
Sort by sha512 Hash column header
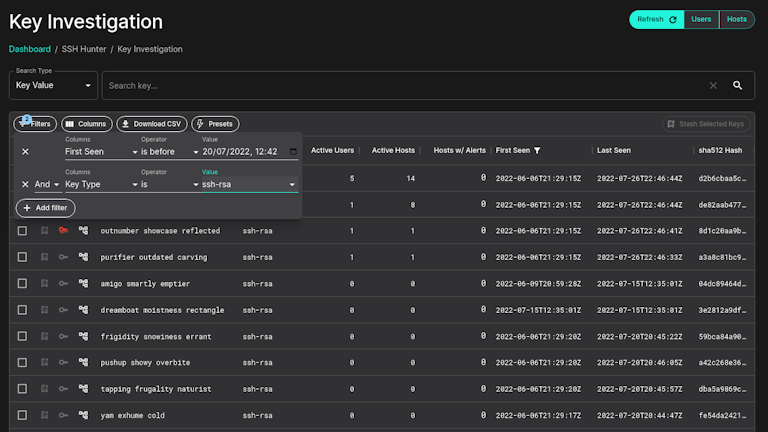(720, 150)
